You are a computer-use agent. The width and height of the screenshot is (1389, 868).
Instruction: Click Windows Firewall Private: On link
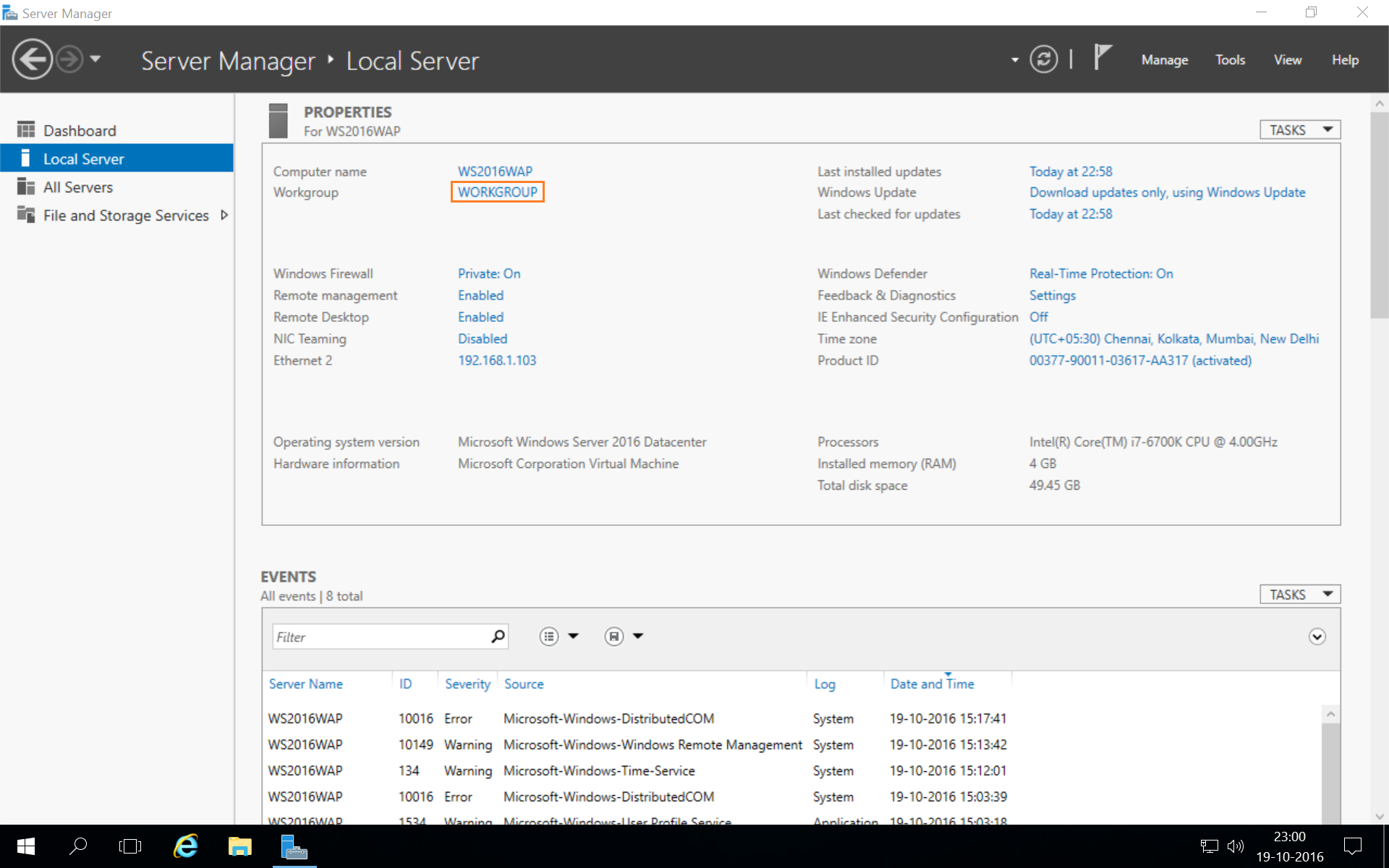(x=489, y=273)
